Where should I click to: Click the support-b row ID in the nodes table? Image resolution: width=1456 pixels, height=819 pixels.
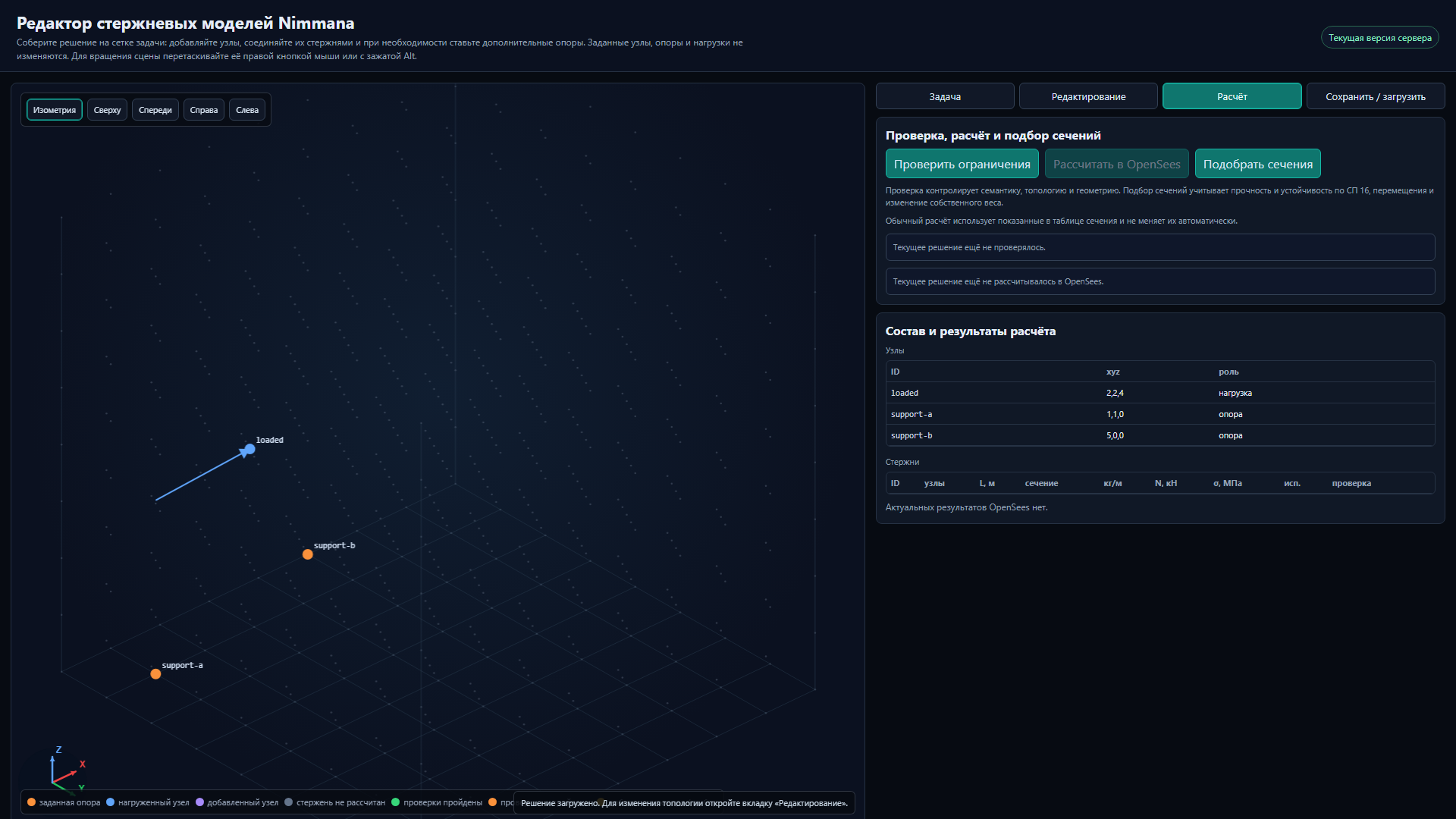pyautogui.click(x=912, y=435)
